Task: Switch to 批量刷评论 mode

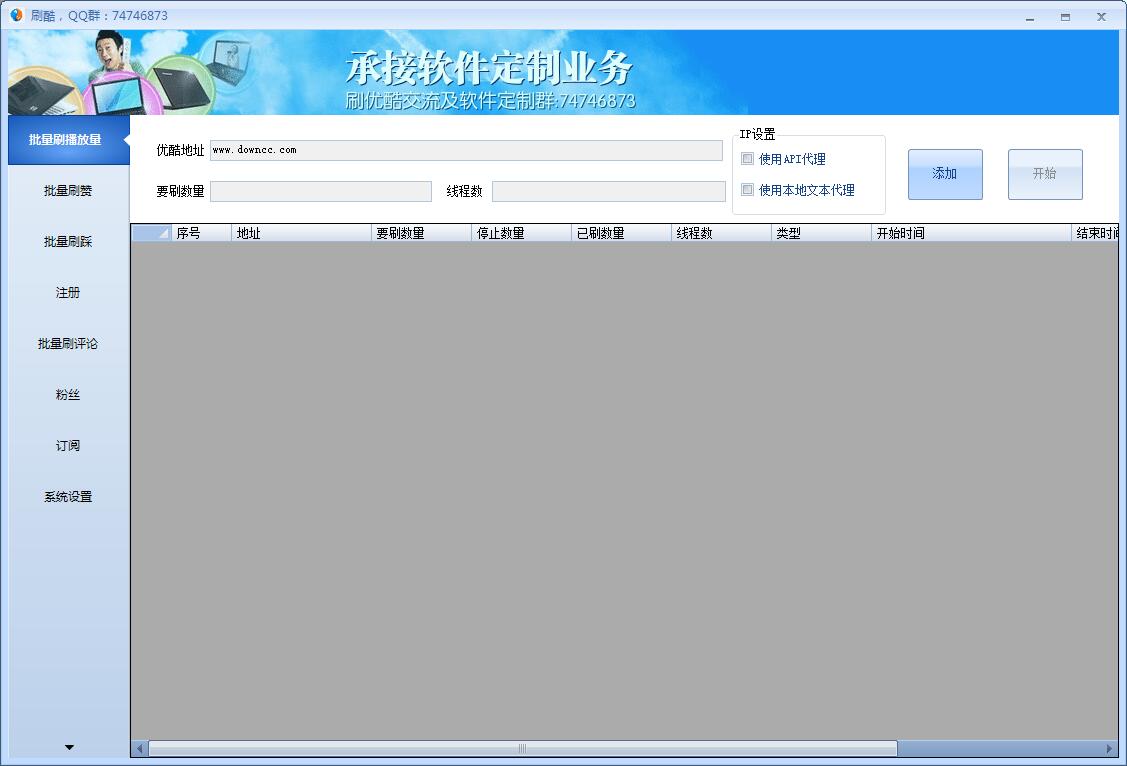Action: pos(66,343)
